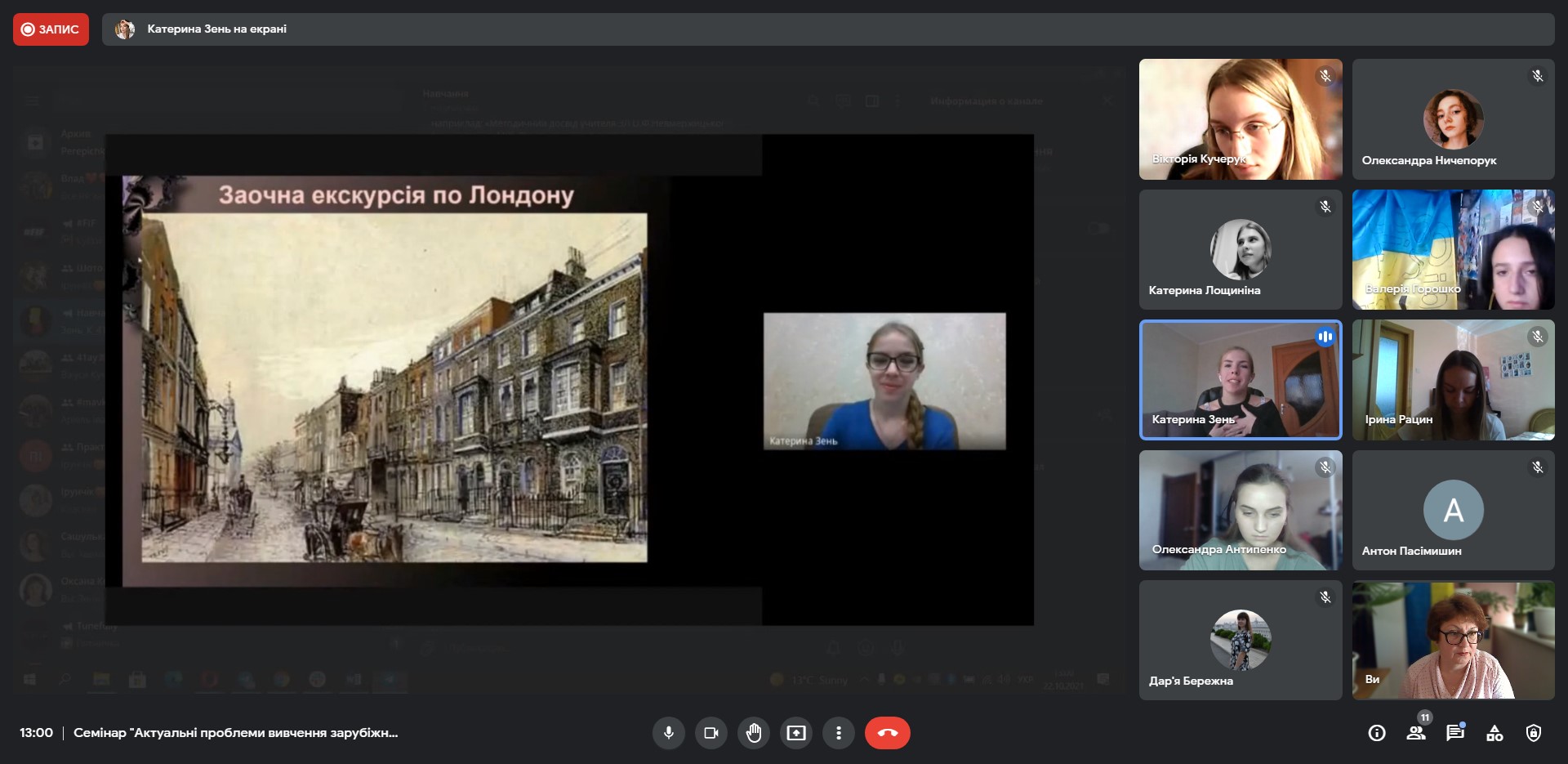Click the Заочна екскурсія по Лондону heading
Image resolution: width=1568 pixels, height=764 pixels.
point(396,195)
